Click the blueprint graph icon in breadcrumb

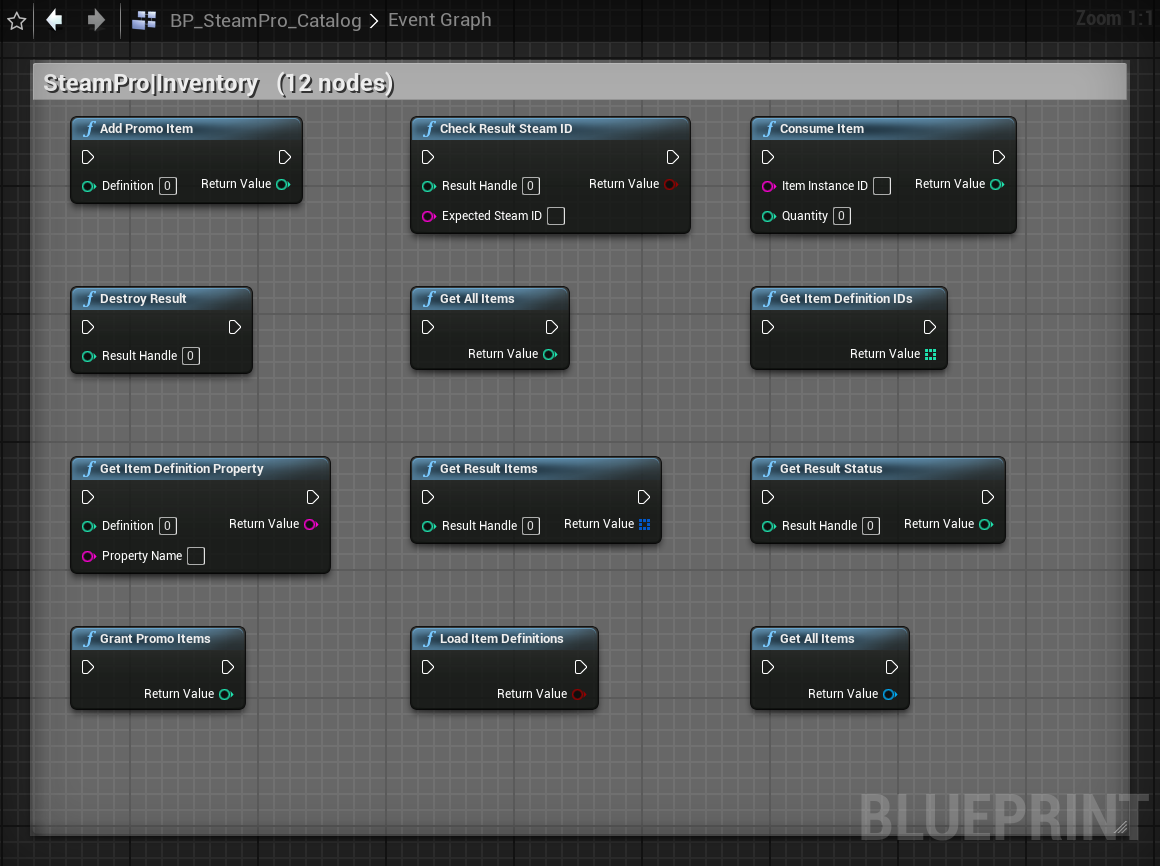[144, 20]
